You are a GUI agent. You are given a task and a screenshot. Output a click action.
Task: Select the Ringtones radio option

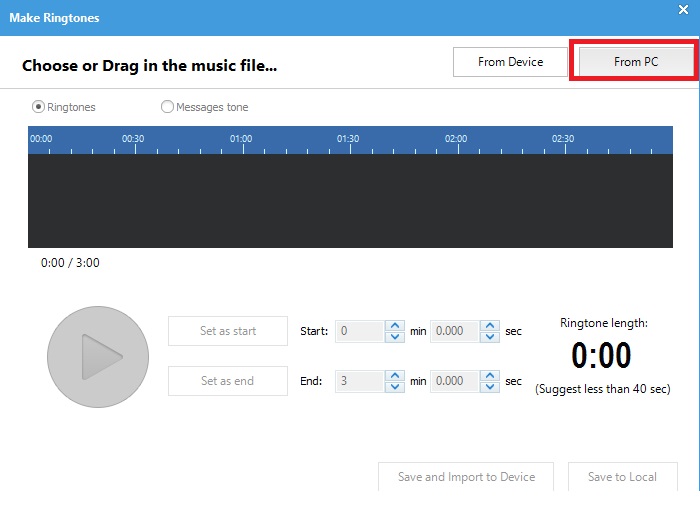click(x=39, y=107)
